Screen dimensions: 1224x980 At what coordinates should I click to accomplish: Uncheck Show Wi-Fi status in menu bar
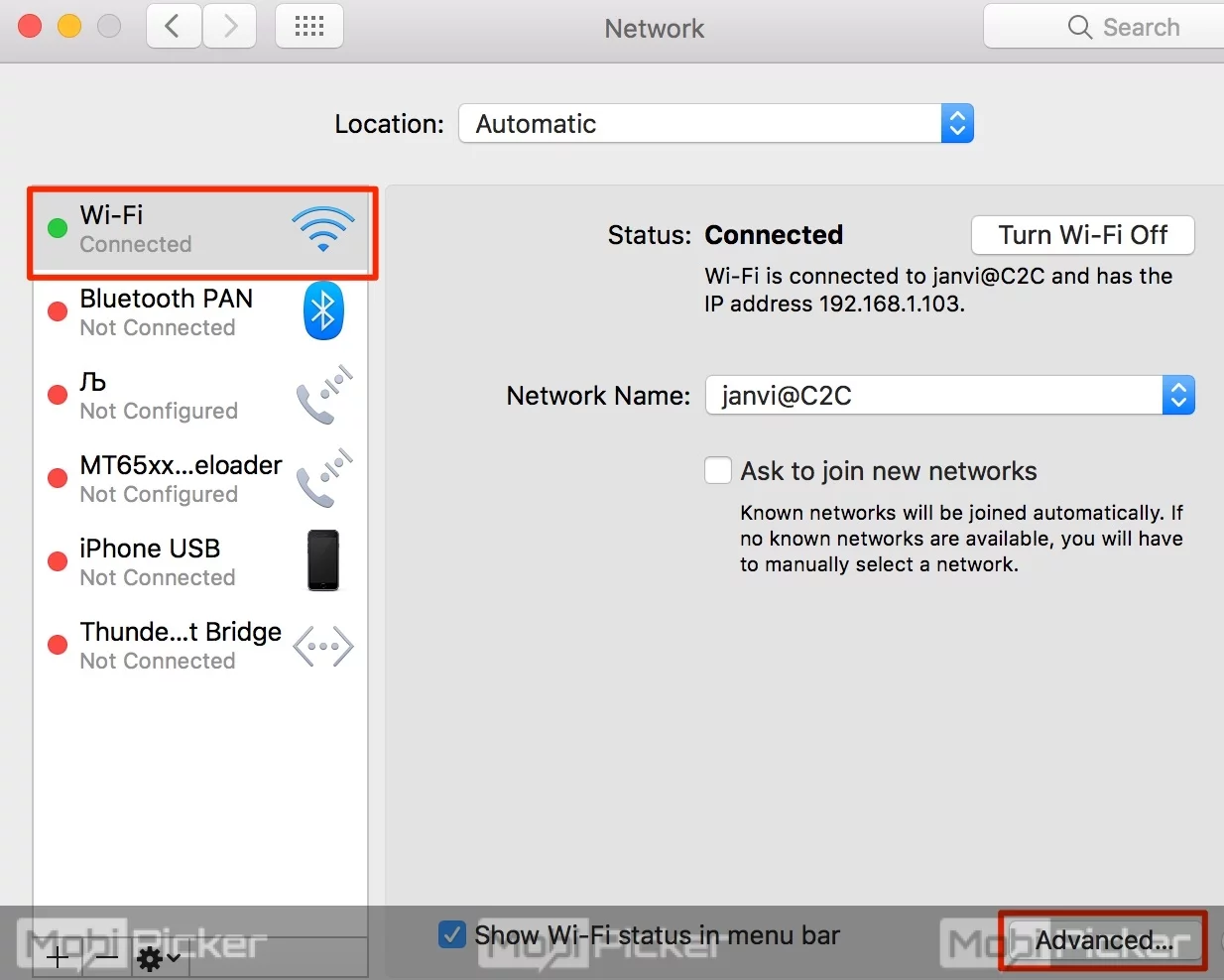[x=452, y=934]
